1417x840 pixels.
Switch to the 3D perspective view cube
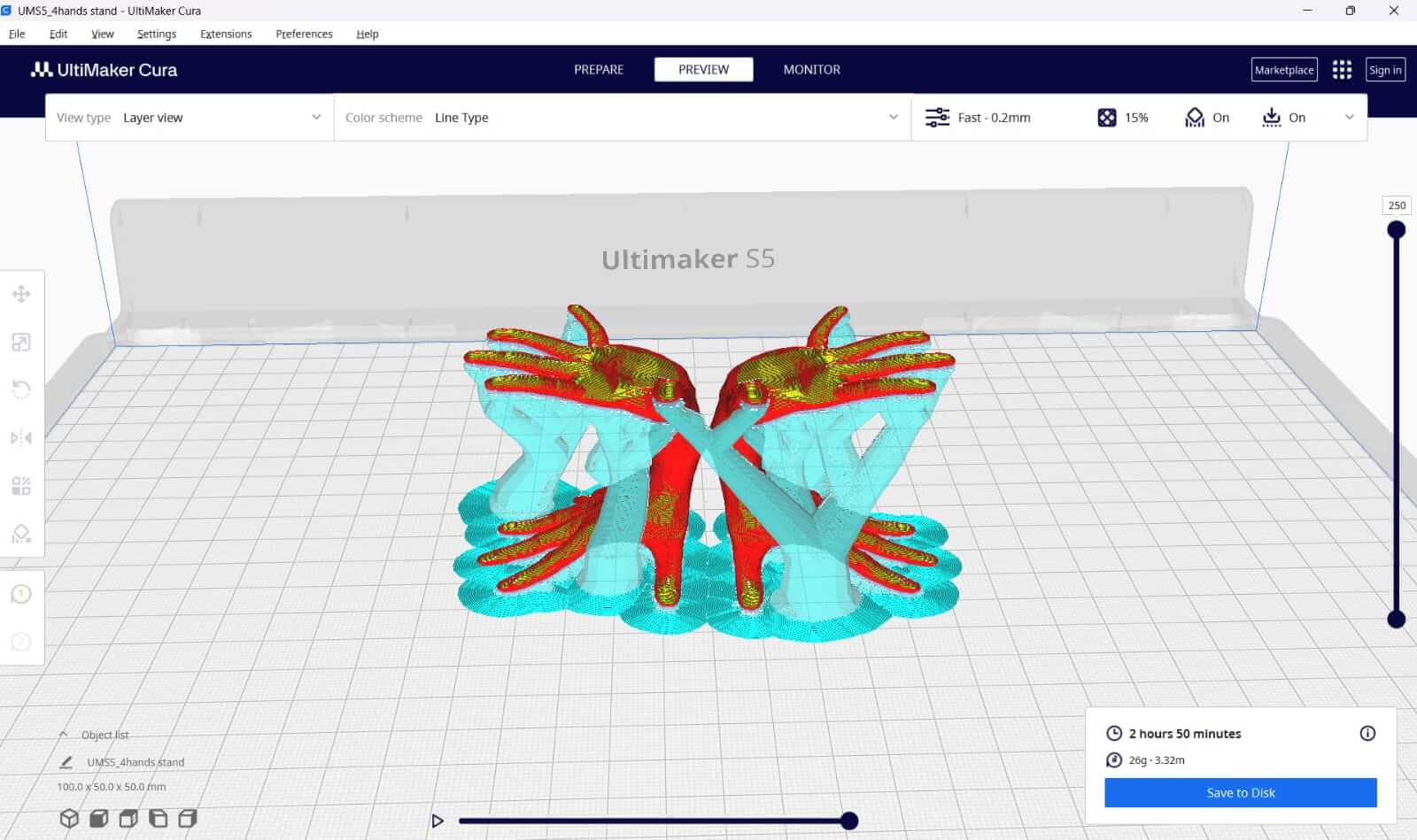[x=69, y=819]
